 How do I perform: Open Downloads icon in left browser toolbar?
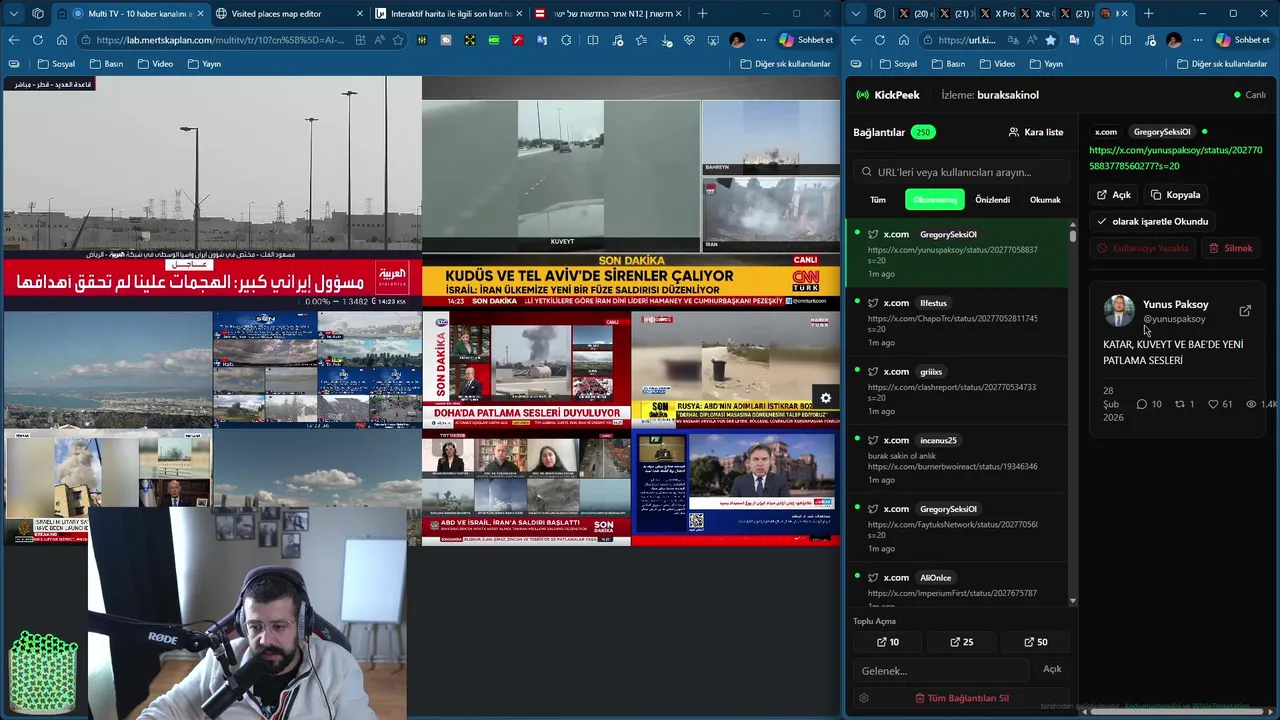pos(665,40)
